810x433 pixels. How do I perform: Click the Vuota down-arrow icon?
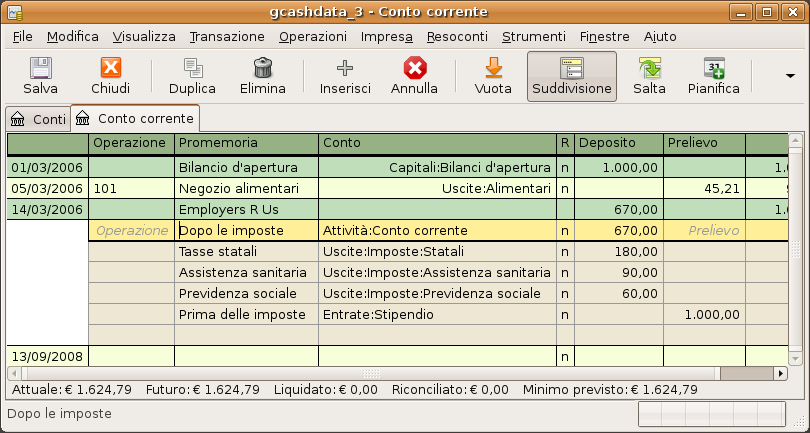pos(493,68)
